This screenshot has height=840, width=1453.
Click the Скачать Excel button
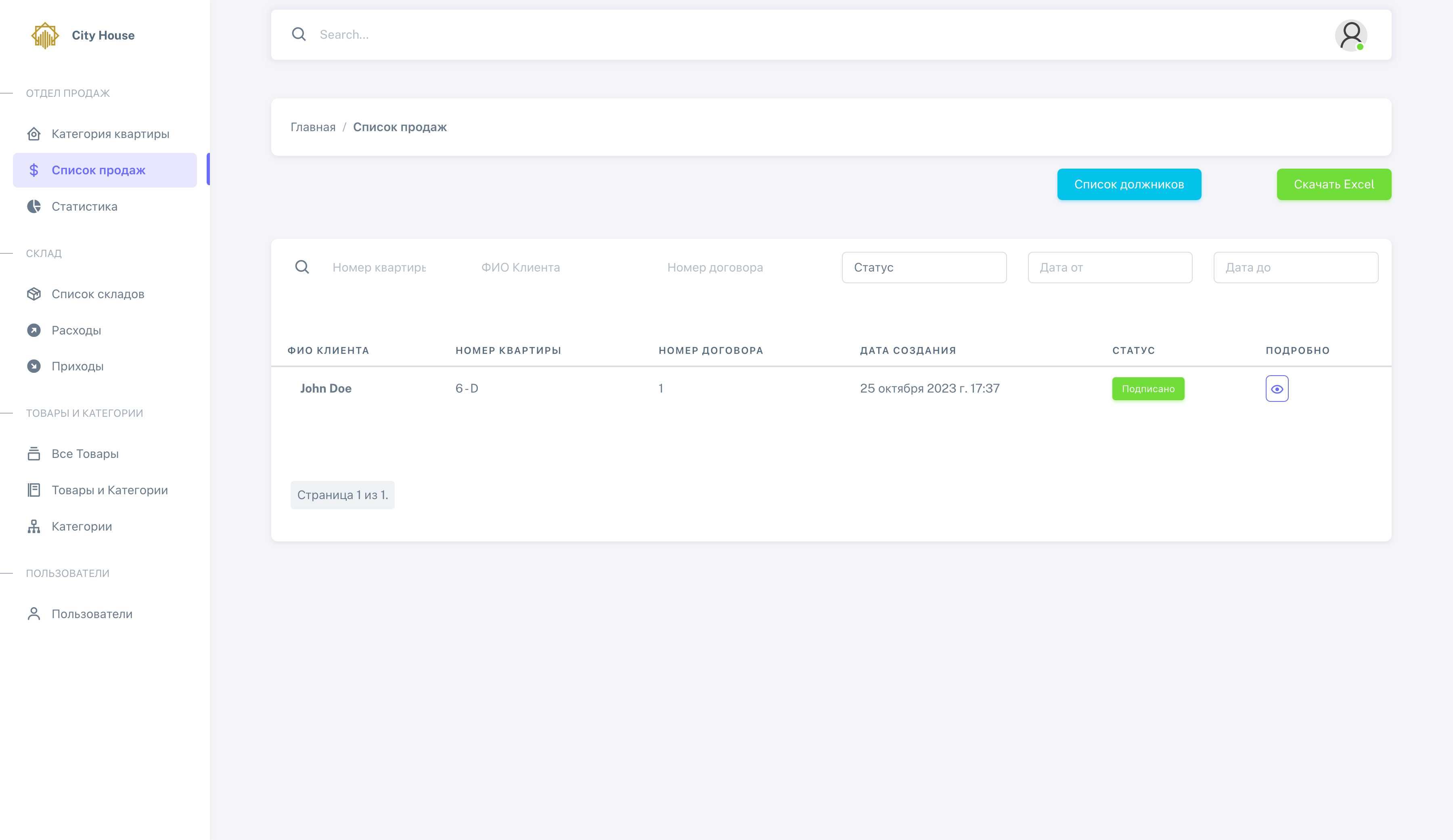[1334, 184]
